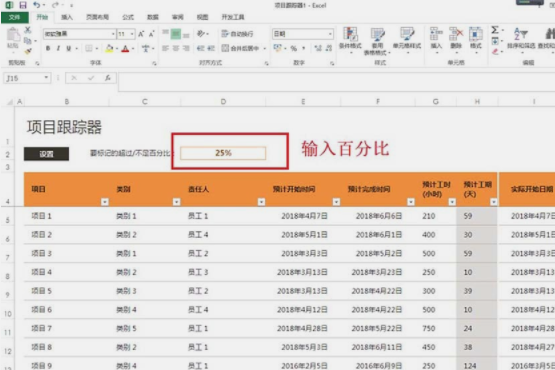
Task: Change text orientation angle
Action: point(201,34)
